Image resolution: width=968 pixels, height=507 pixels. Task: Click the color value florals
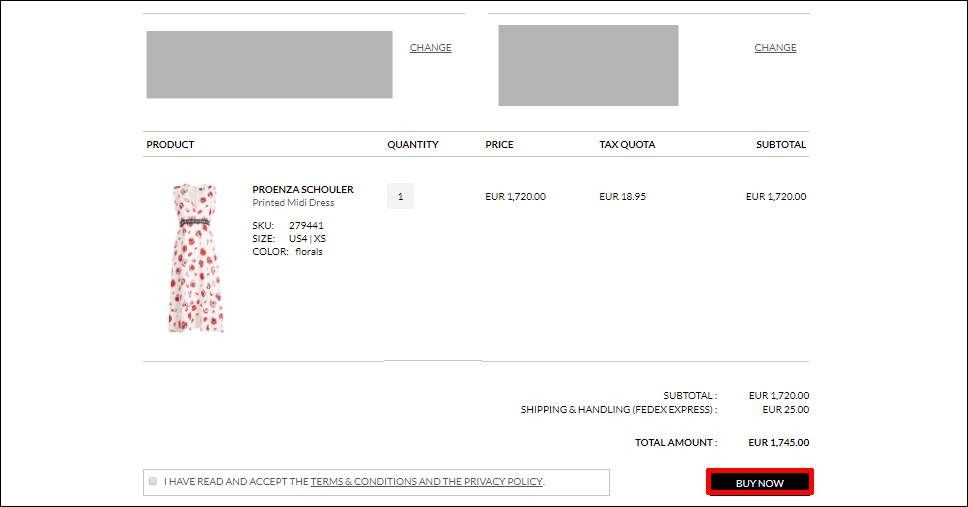click(309, 251)
